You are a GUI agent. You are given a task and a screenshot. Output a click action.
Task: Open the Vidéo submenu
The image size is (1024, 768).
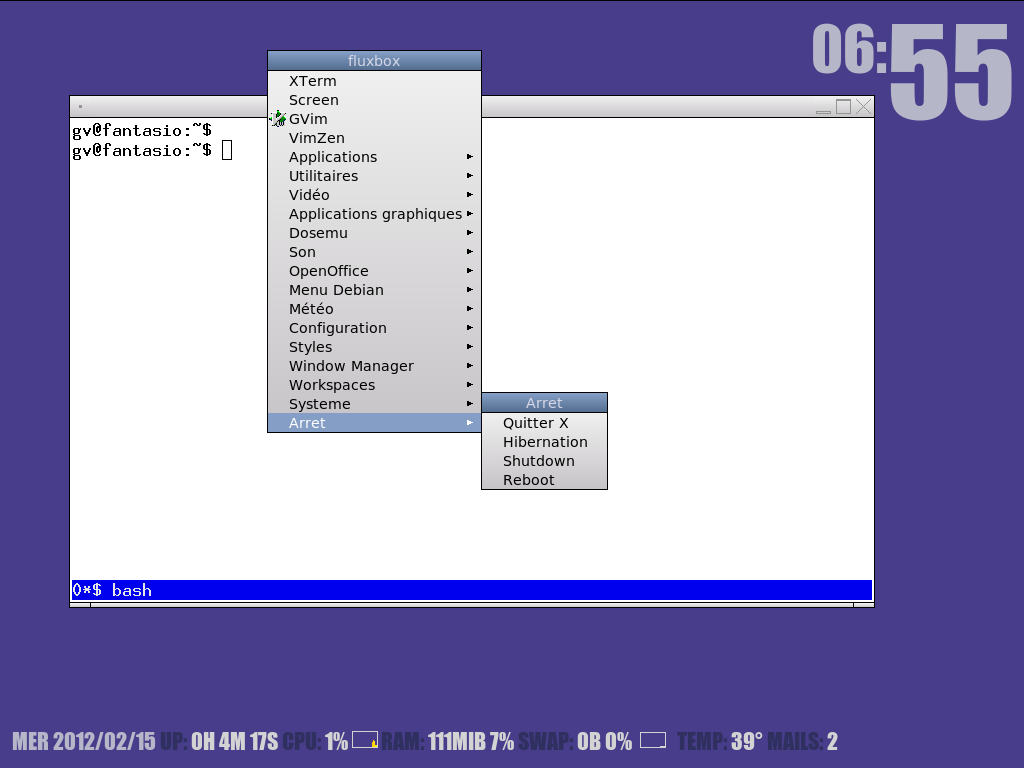click(x=374, y=195)
